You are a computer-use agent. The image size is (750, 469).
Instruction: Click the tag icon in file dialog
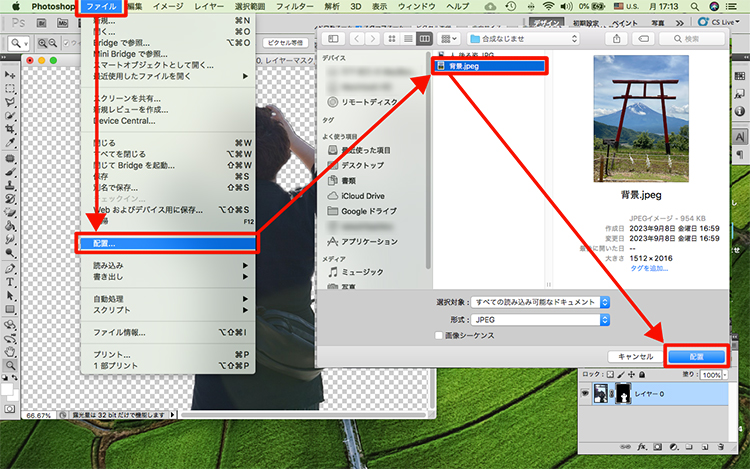tap(643, 39)
